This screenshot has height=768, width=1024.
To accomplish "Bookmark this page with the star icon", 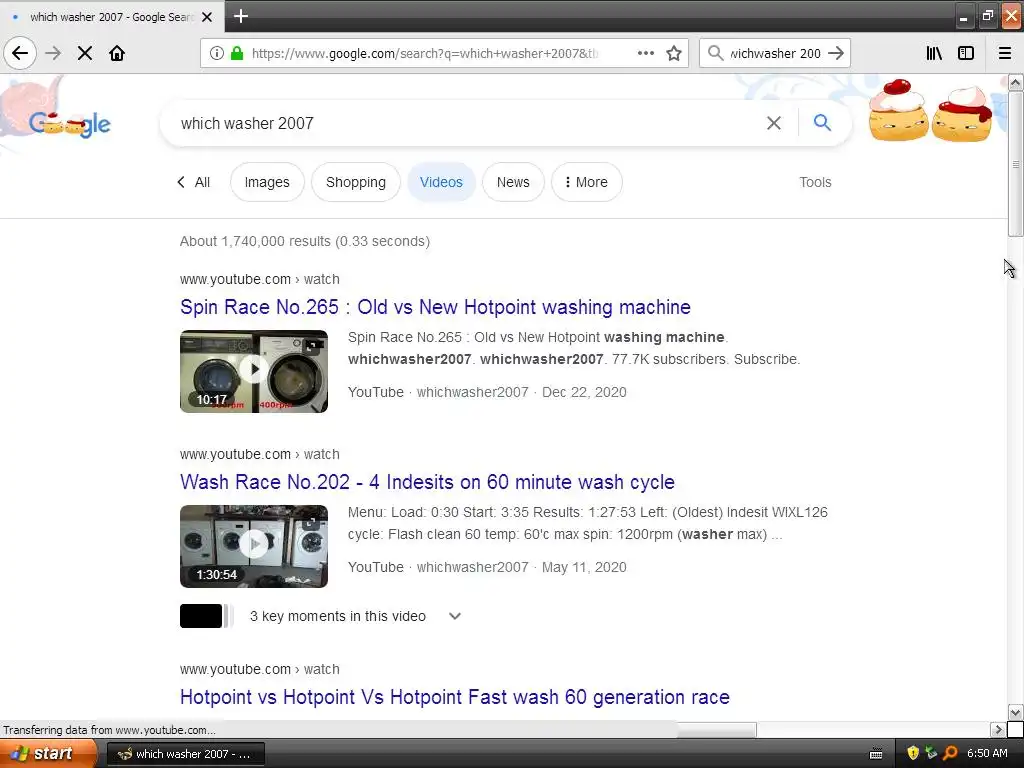I will pyautogui.click(x=674, y=53).
